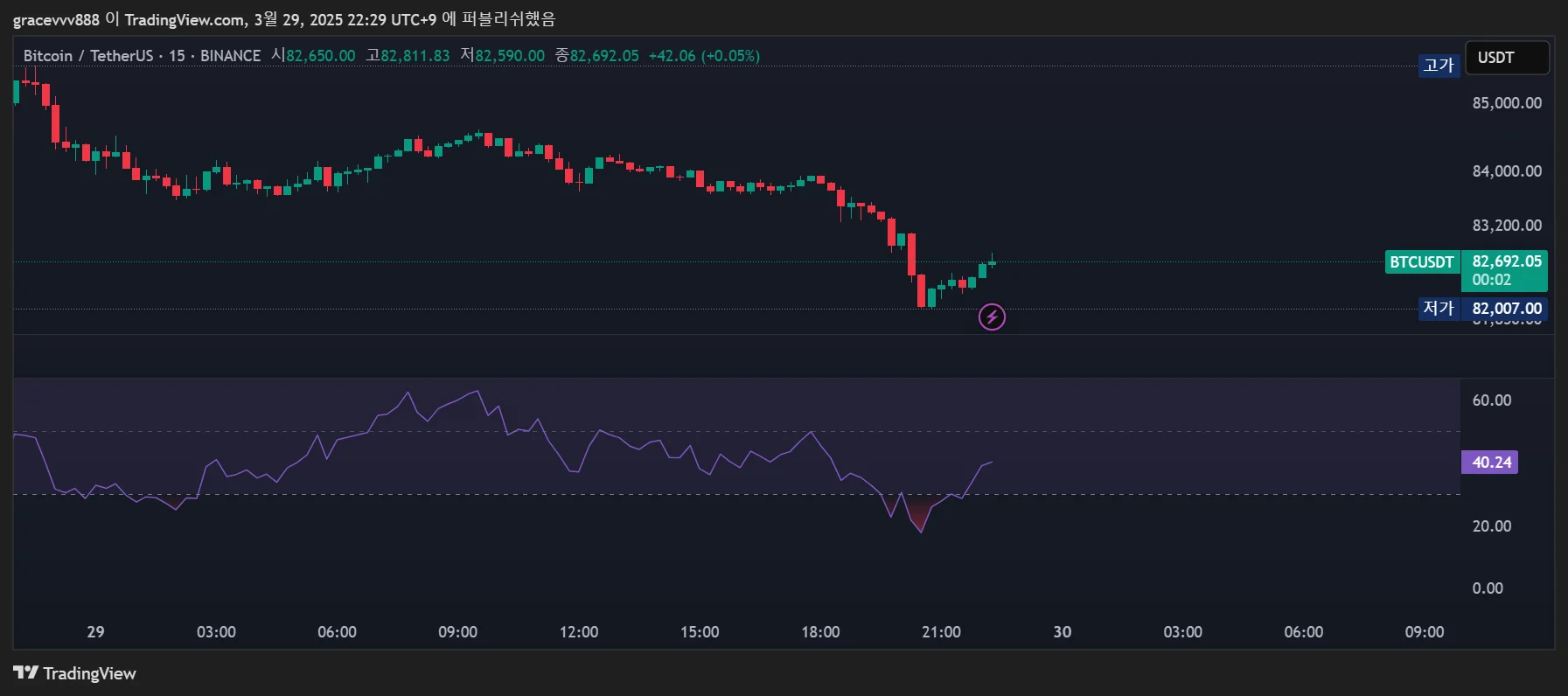Open the USDT currency selector
1568x696 pixels.
point(1506,58)
